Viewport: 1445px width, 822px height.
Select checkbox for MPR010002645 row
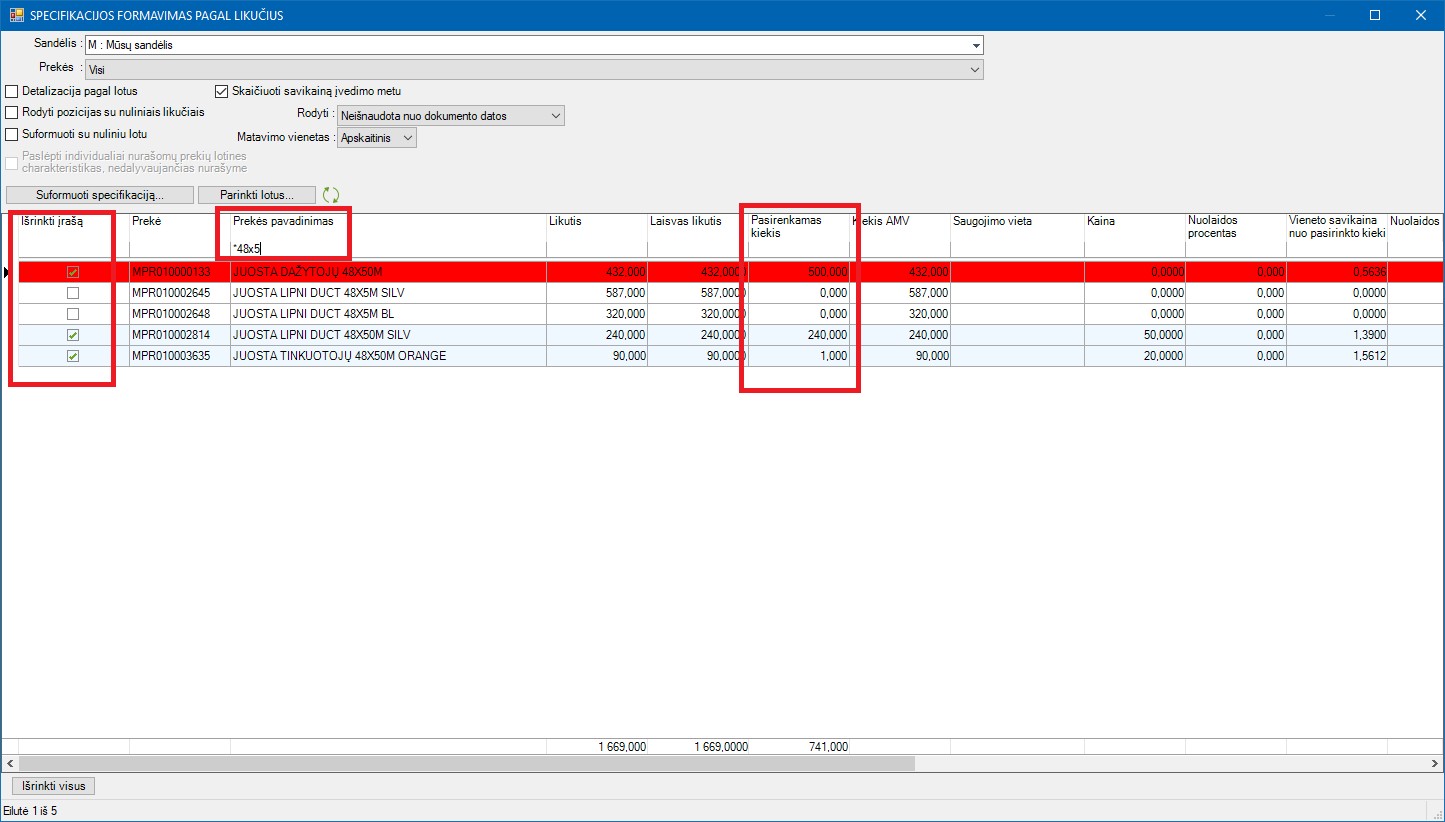coord(72,293)
